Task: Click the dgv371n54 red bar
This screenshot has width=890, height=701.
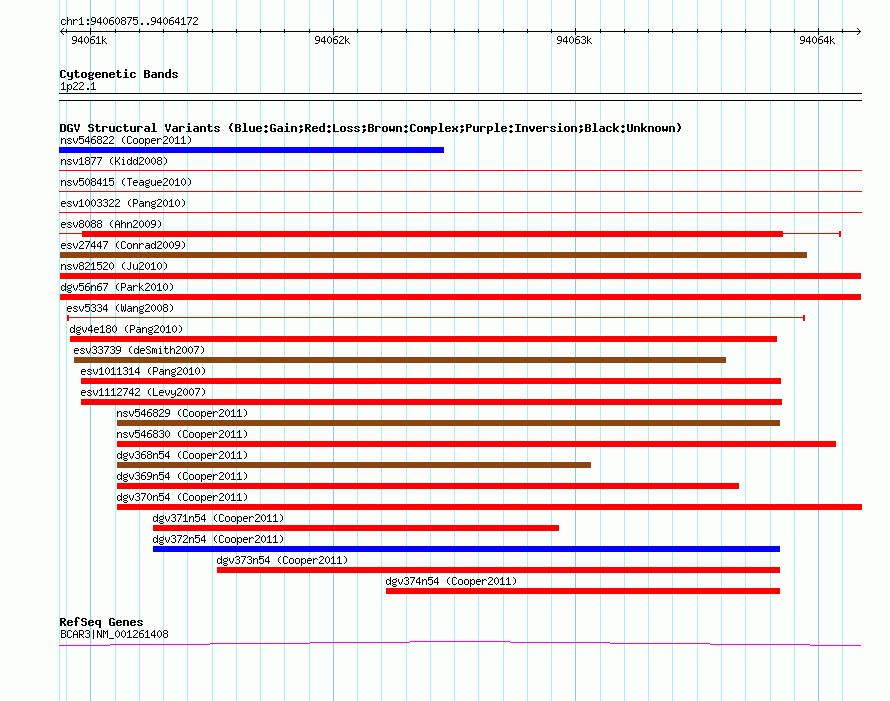Action: click(x=356, y=528)
